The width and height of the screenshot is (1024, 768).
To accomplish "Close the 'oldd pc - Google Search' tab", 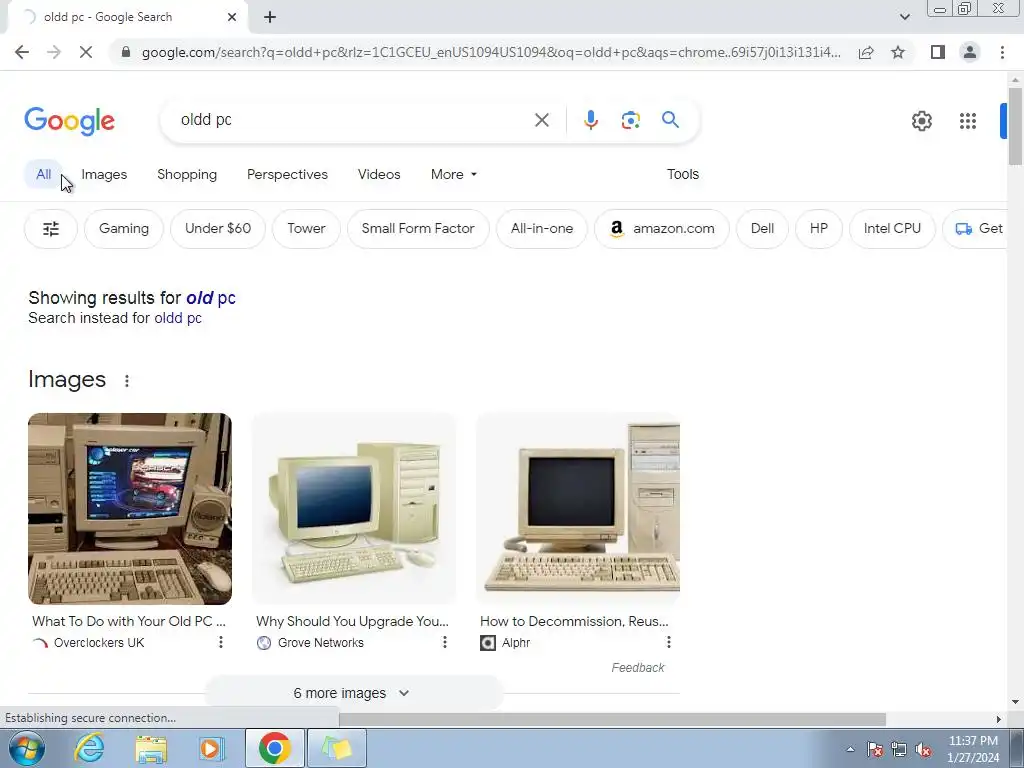I will click(x=232, y=17).
